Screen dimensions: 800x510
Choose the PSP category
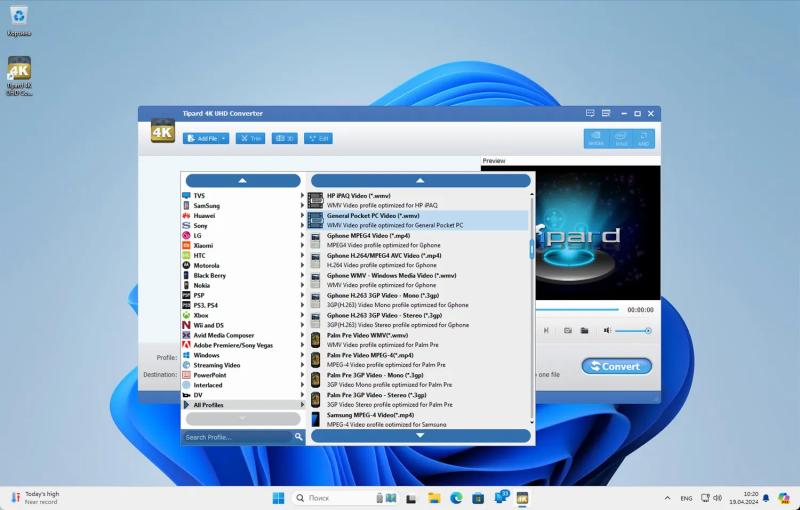(x=243, y=295)
